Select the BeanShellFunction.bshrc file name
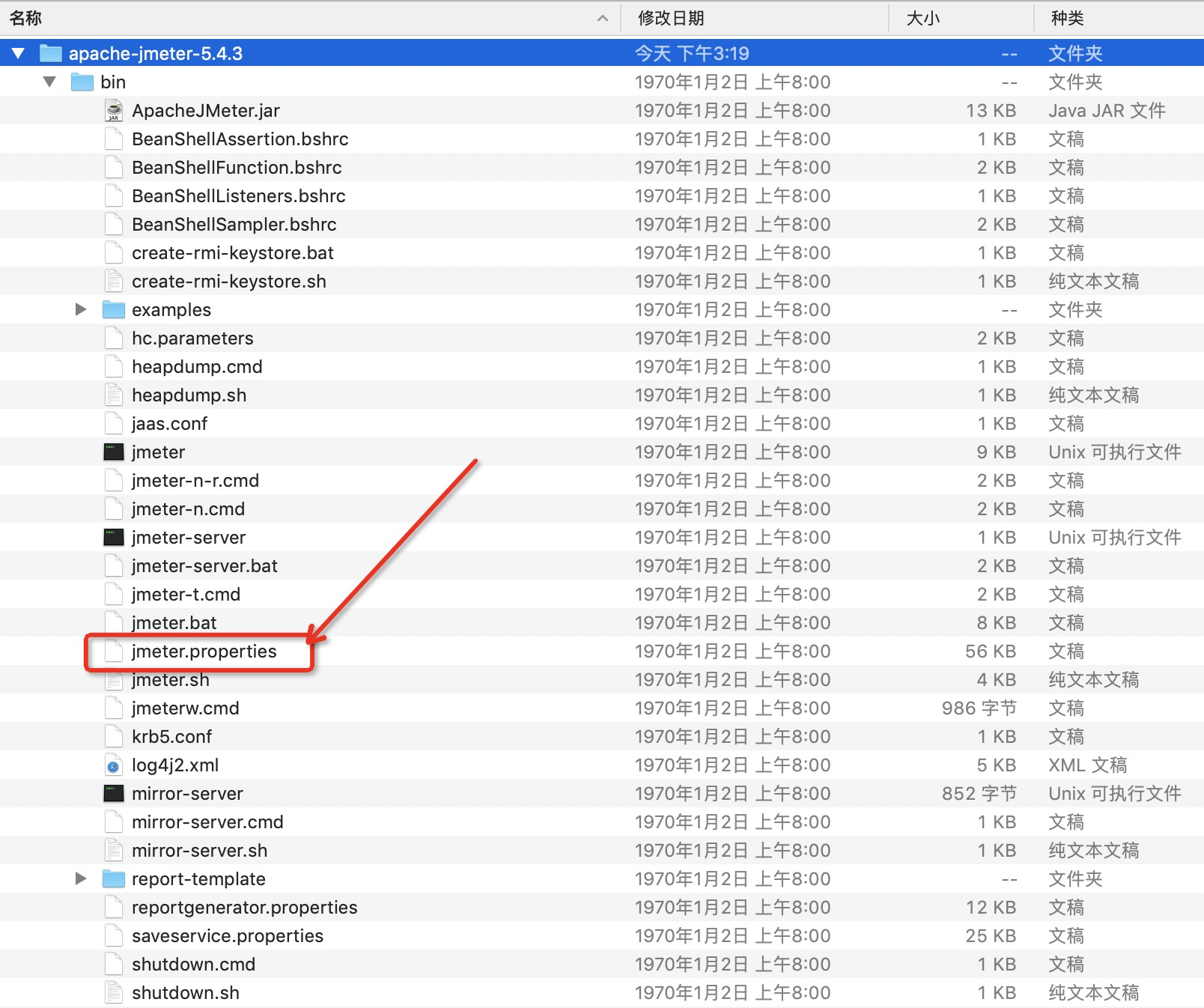The image size is (1204, 1008). click(x=237, y=168)
